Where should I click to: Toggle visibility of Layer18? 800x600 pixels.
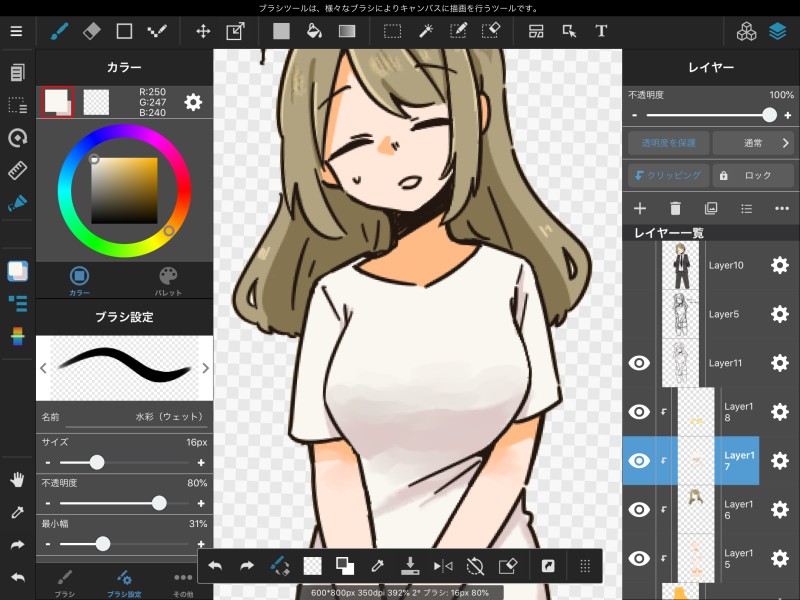tap(639, 411)
